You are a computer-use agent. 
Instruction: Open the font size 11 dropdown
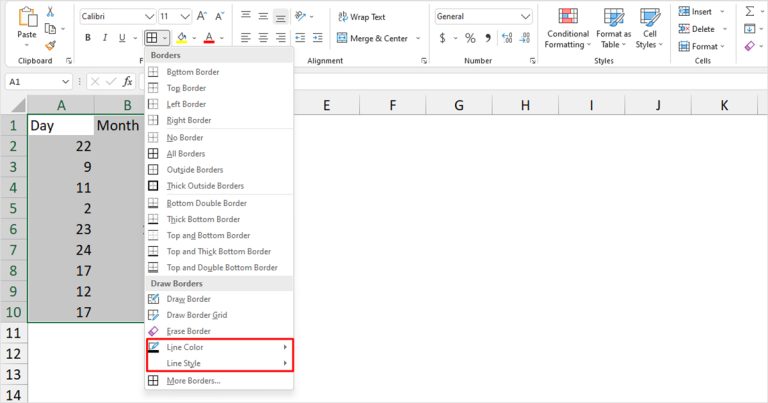click(x=185, y=17)
